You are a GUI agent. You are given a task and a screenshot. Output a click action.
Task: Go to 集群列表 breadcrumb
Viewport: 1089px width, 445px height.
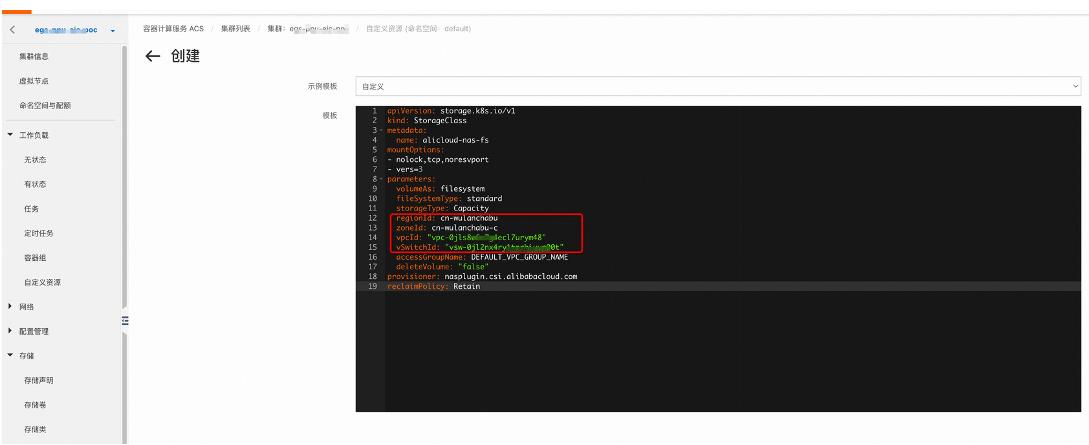[x=235, y=28]
